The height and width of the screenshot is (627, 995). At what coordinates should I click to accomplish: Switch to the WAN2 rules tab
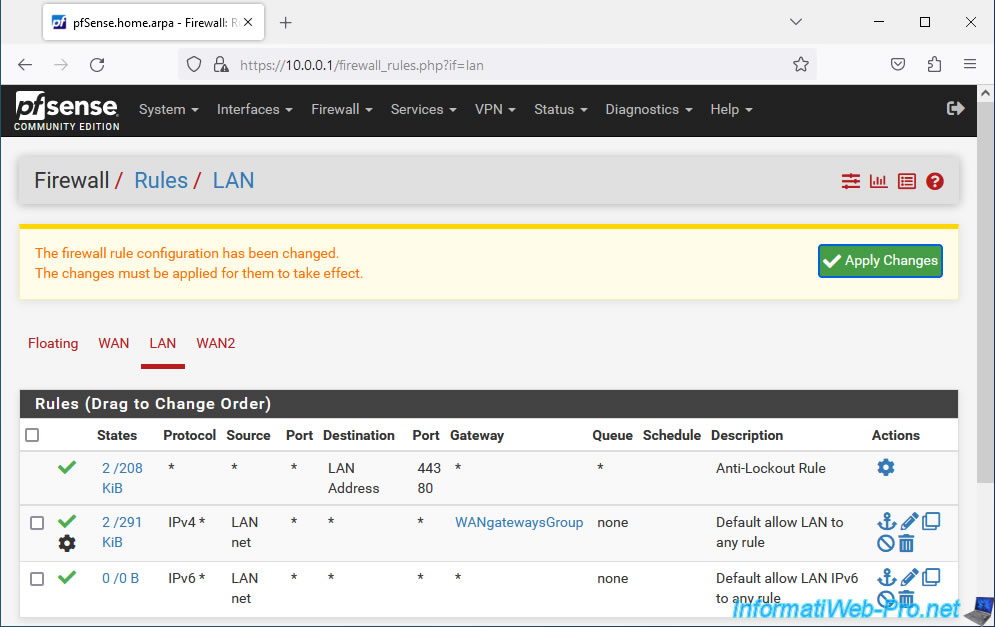point(216,343)
